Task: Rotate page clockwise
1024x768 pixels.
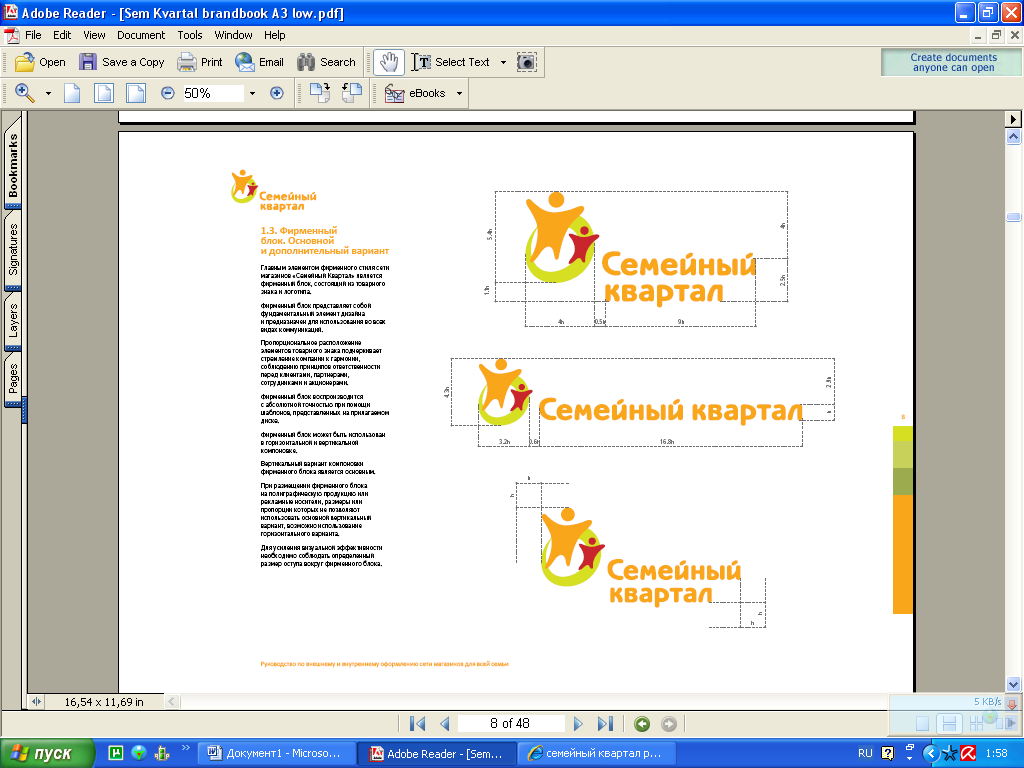Action: pyautogui.click(x=319, y=93)
